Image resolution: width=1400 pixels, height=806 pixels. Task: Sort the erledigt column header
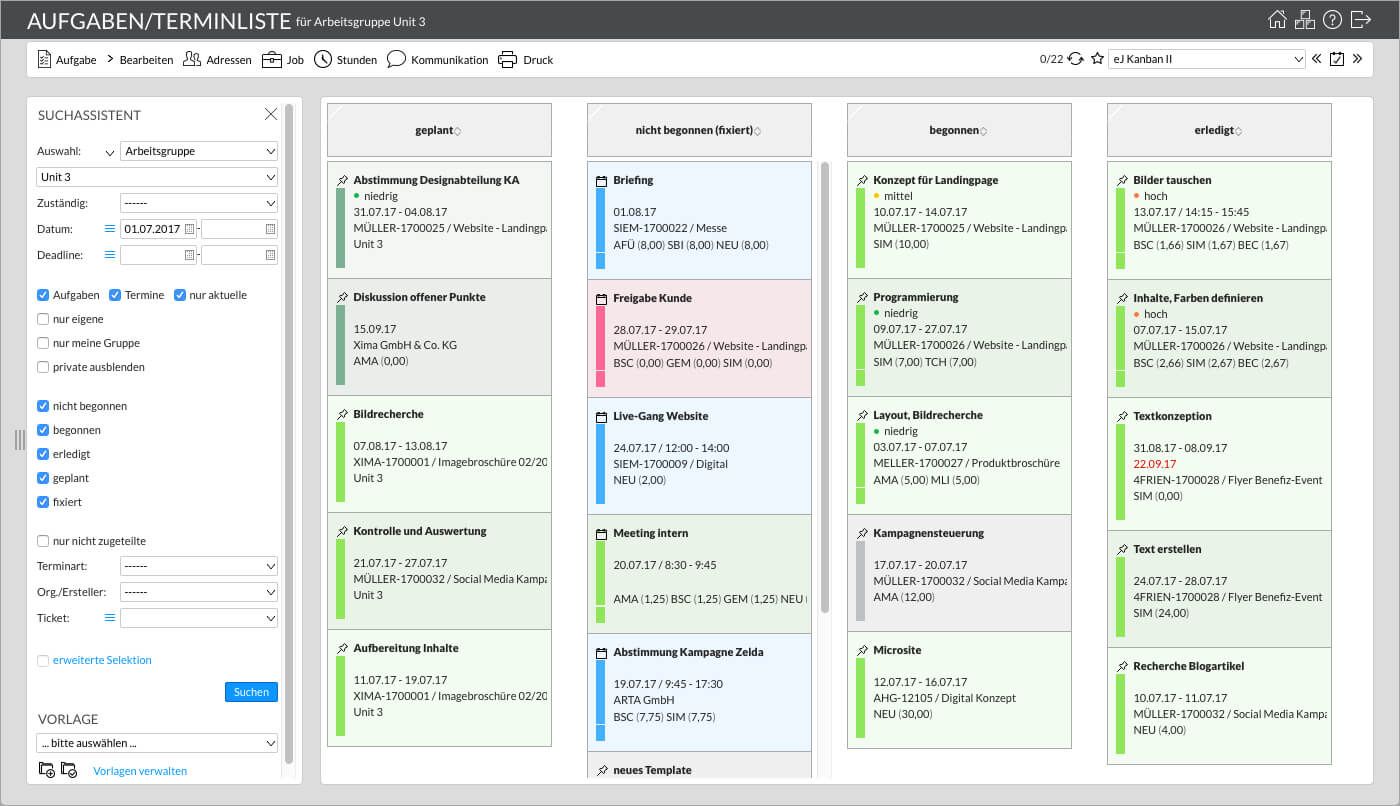(x=1219, y=130)
